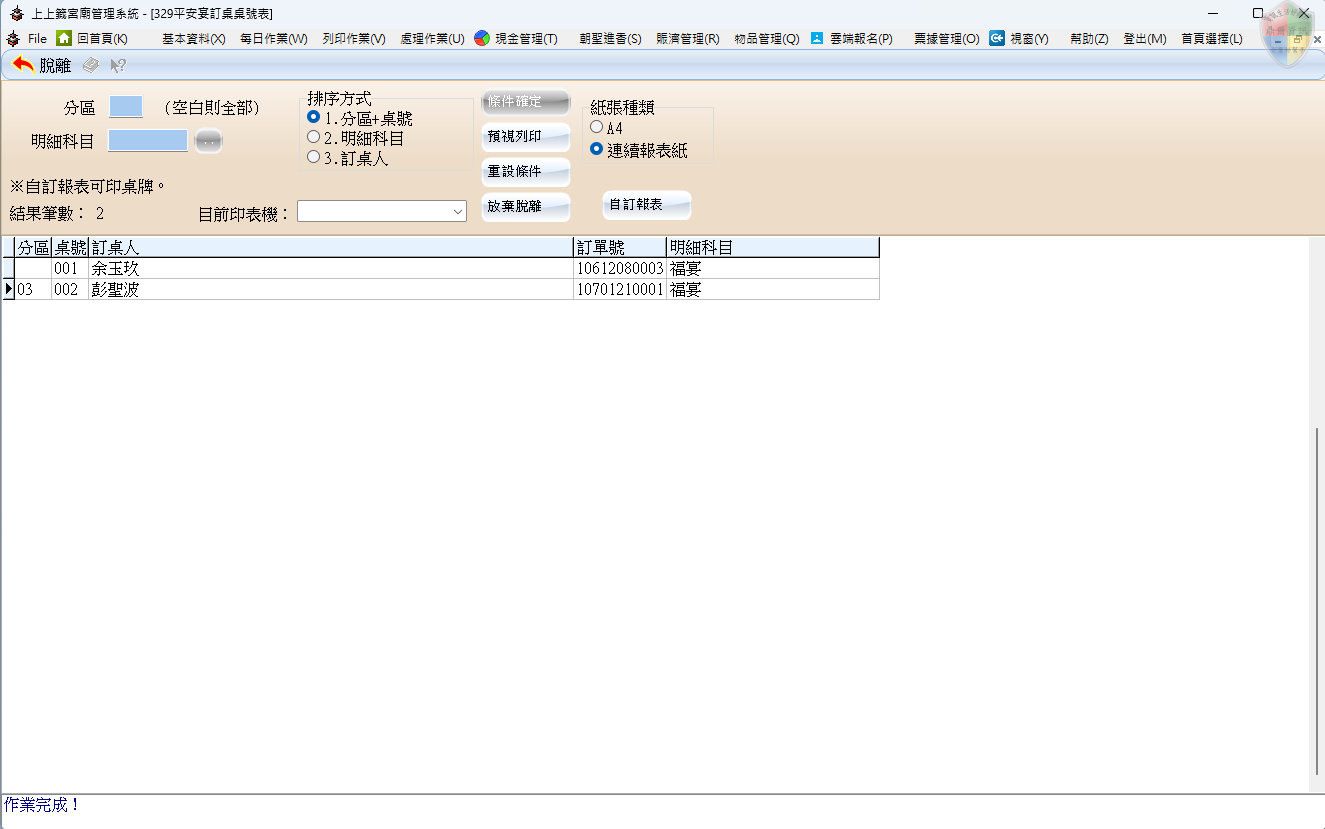The width and height of the screenshot is (1325, 829).
Task: Click the 分區 input field
Action: coord(126,107)
